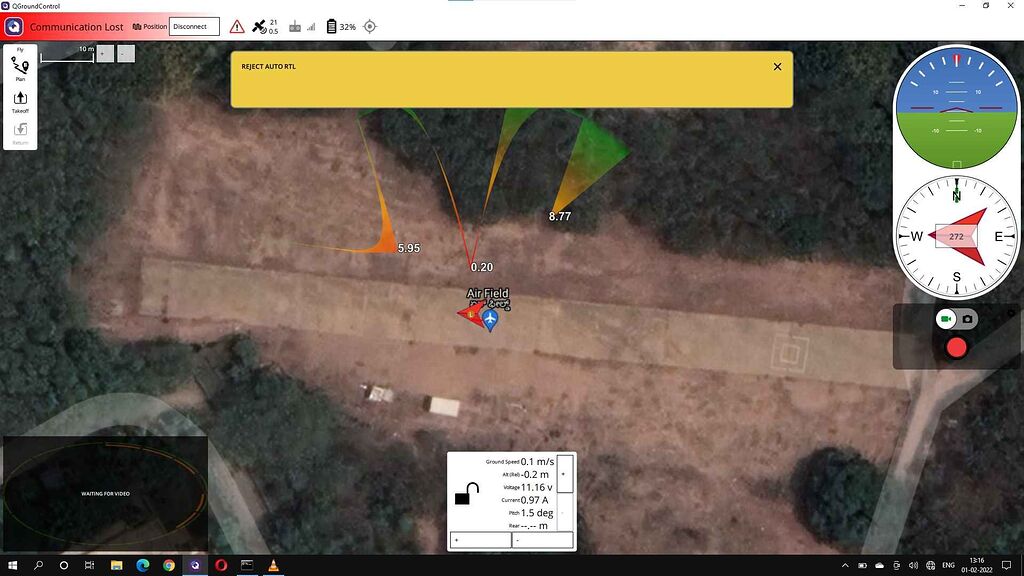View GPS satellite count status icon
This screenshot has width=1024, height=576.
click(x=260, y=27)
